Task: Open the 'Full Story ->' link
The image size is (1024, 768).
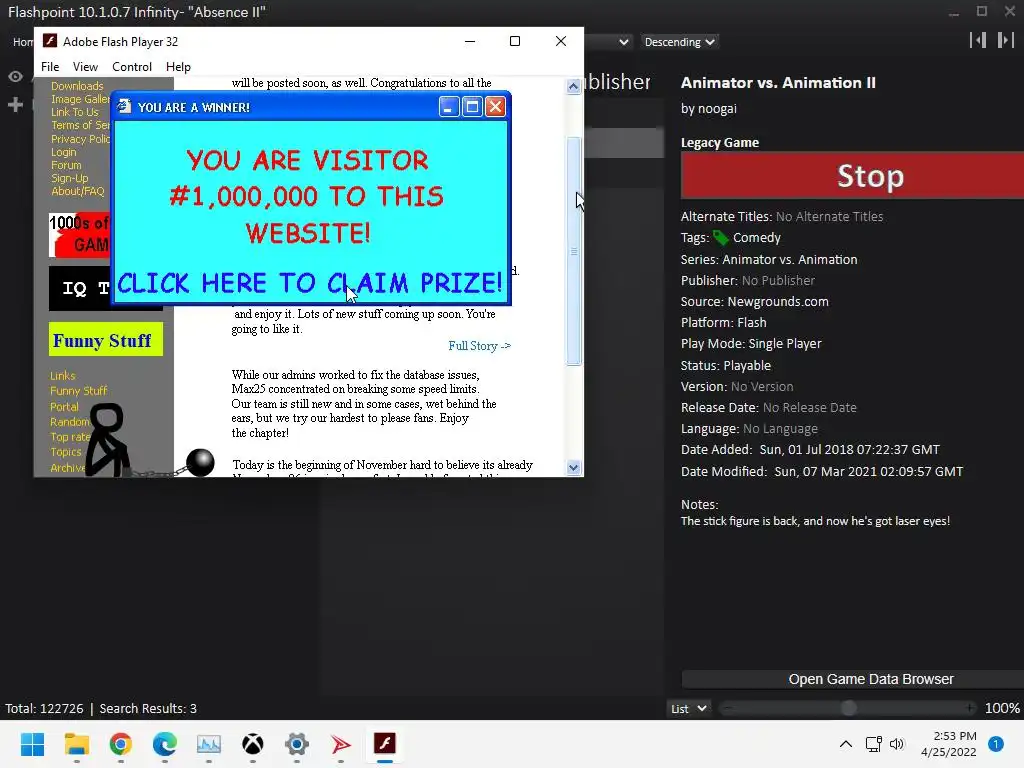Action: coord(479,345)
